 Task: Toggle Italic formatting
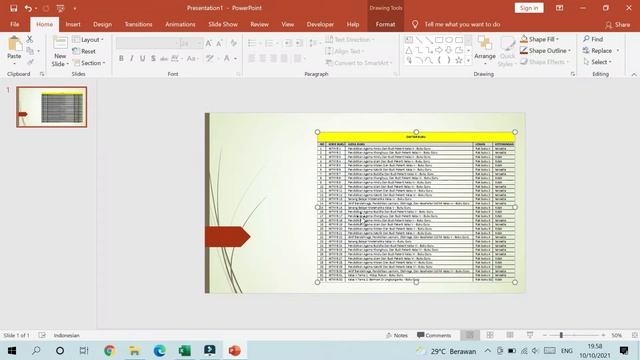131,59
